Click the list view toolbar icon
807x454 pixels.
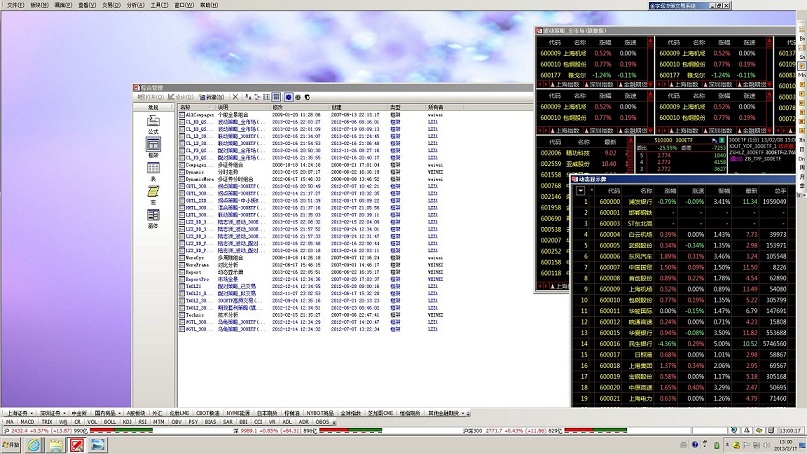point(267,97)
